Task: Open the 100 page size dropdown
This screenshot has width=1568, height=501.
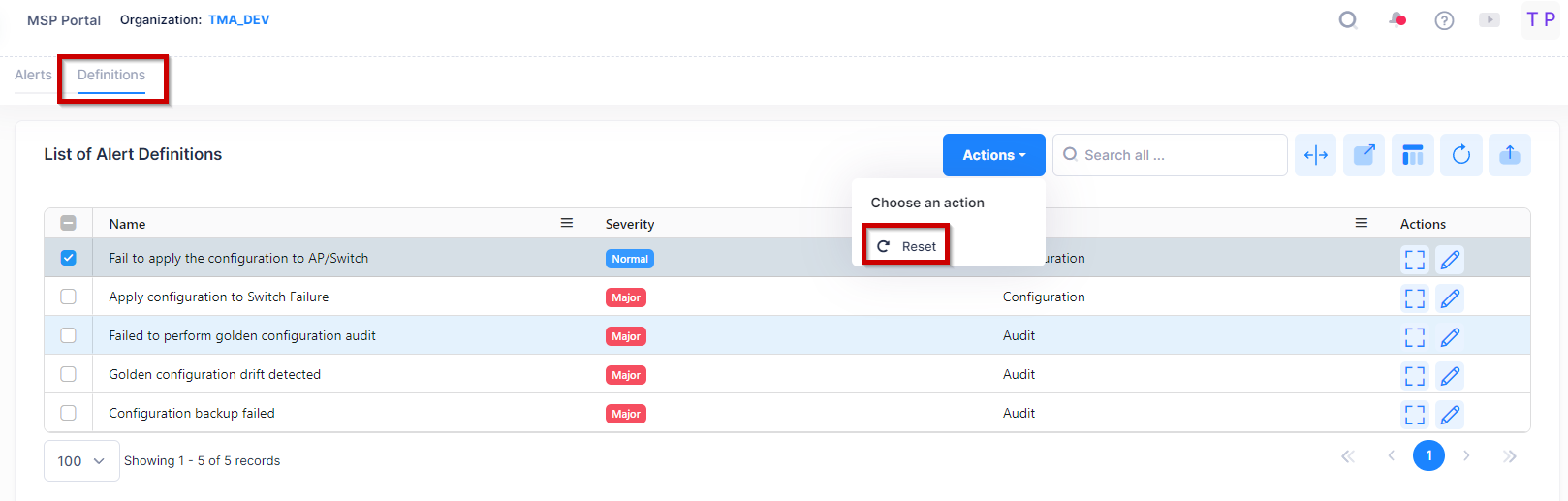Action: pyautogui.click(x=81, y=461)
